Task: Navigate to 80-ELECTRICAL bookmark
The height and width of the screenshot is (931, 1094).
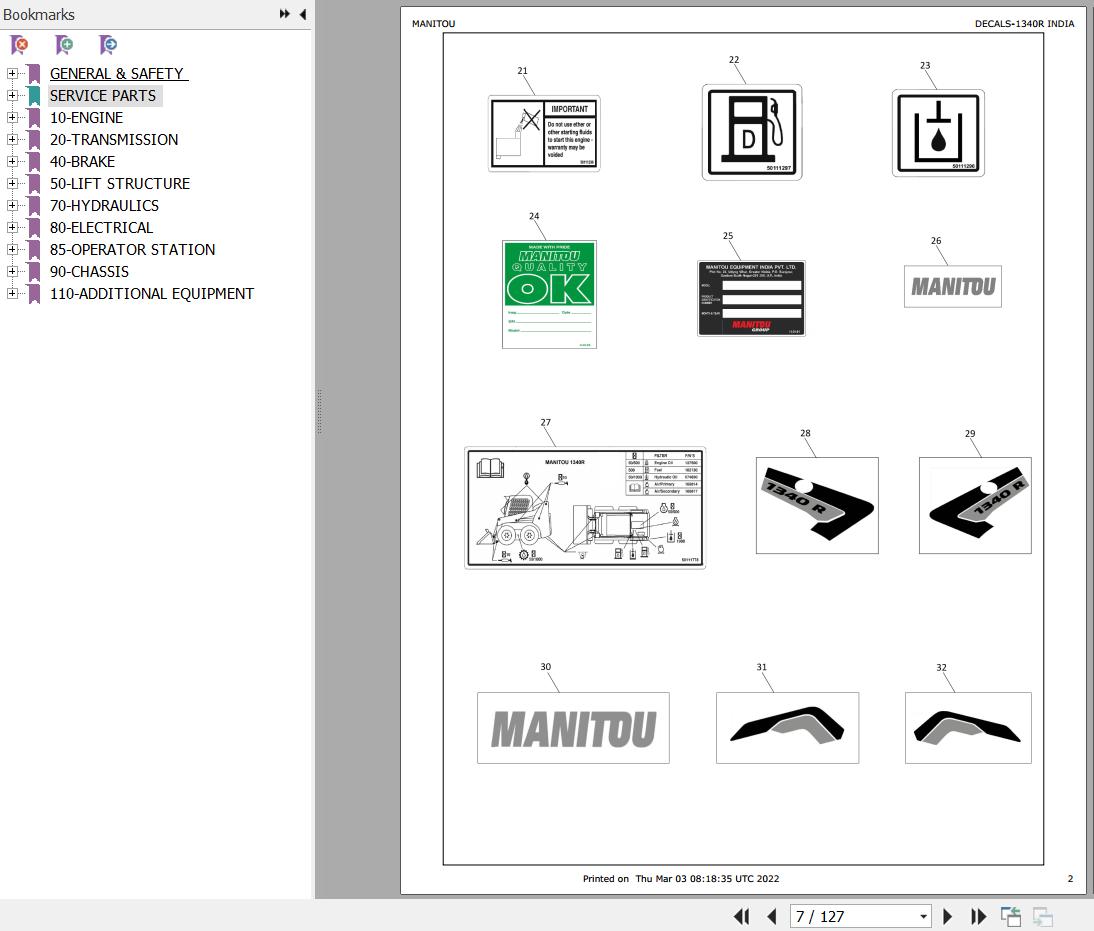Action: (x=102, y=228)
